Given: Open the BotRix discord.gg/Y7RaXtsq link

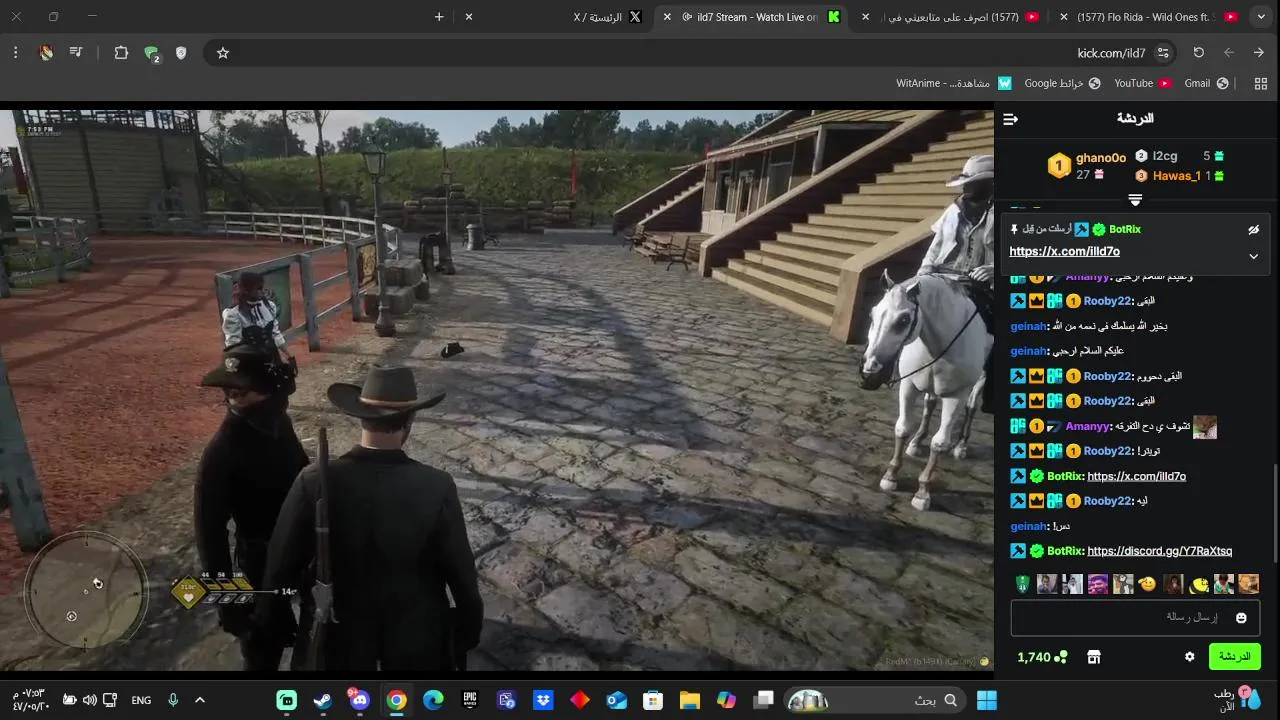Looking at the screenshot, I should 1159,551.
